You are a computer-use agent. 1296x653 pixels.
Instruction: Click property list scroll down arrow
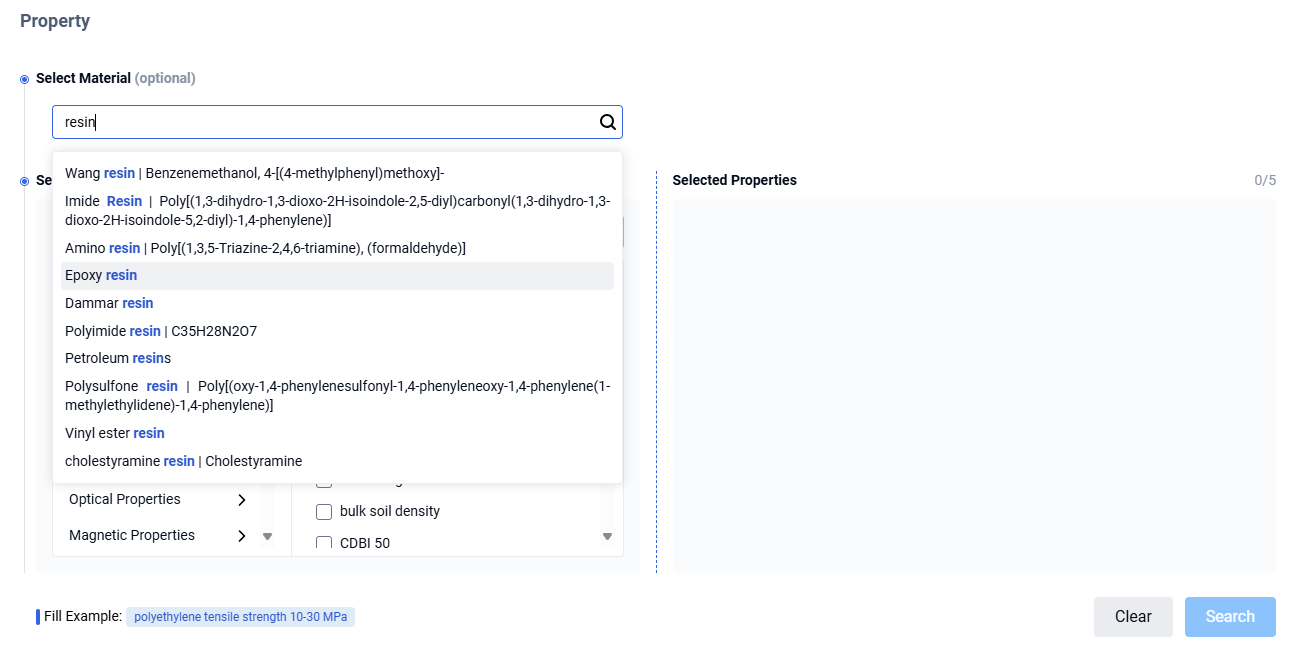[607, 537]
